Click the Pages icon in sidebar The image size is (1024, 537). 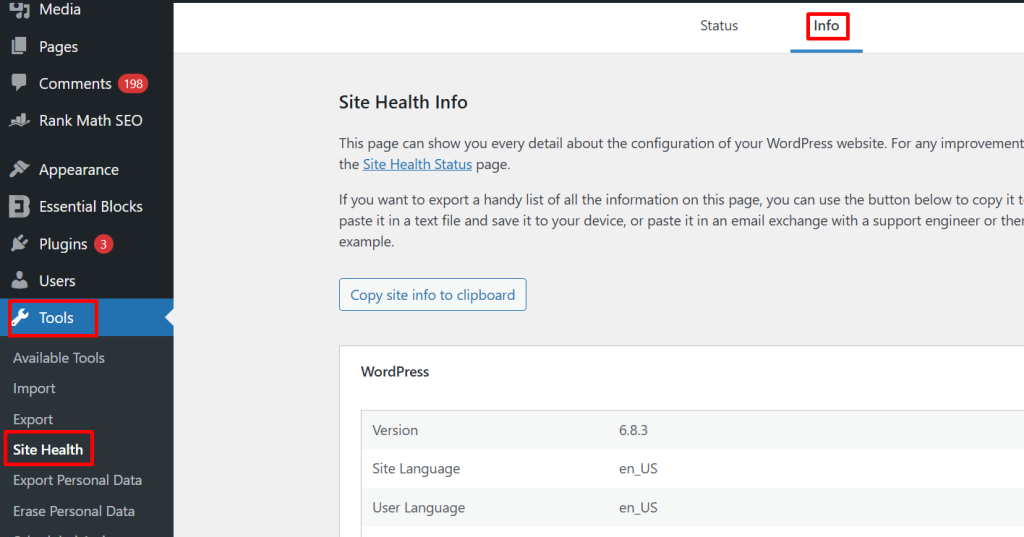click(x=19, y=47)
